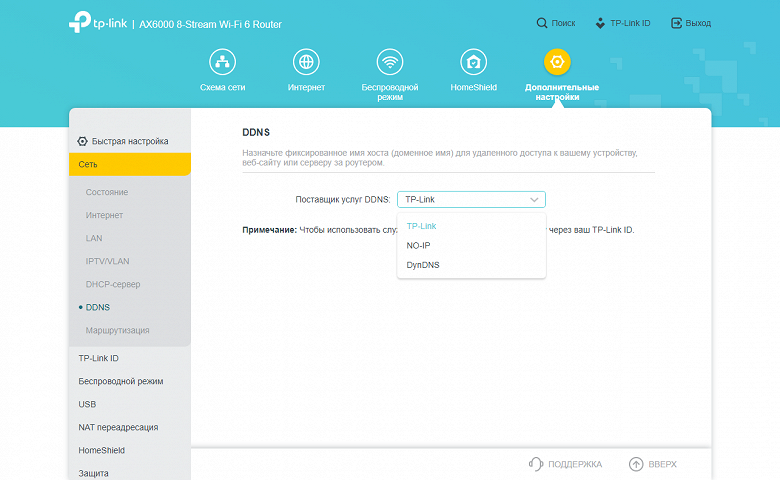
Task: Click ВВЕРХ to go to top
Action: tap(662, 464)
